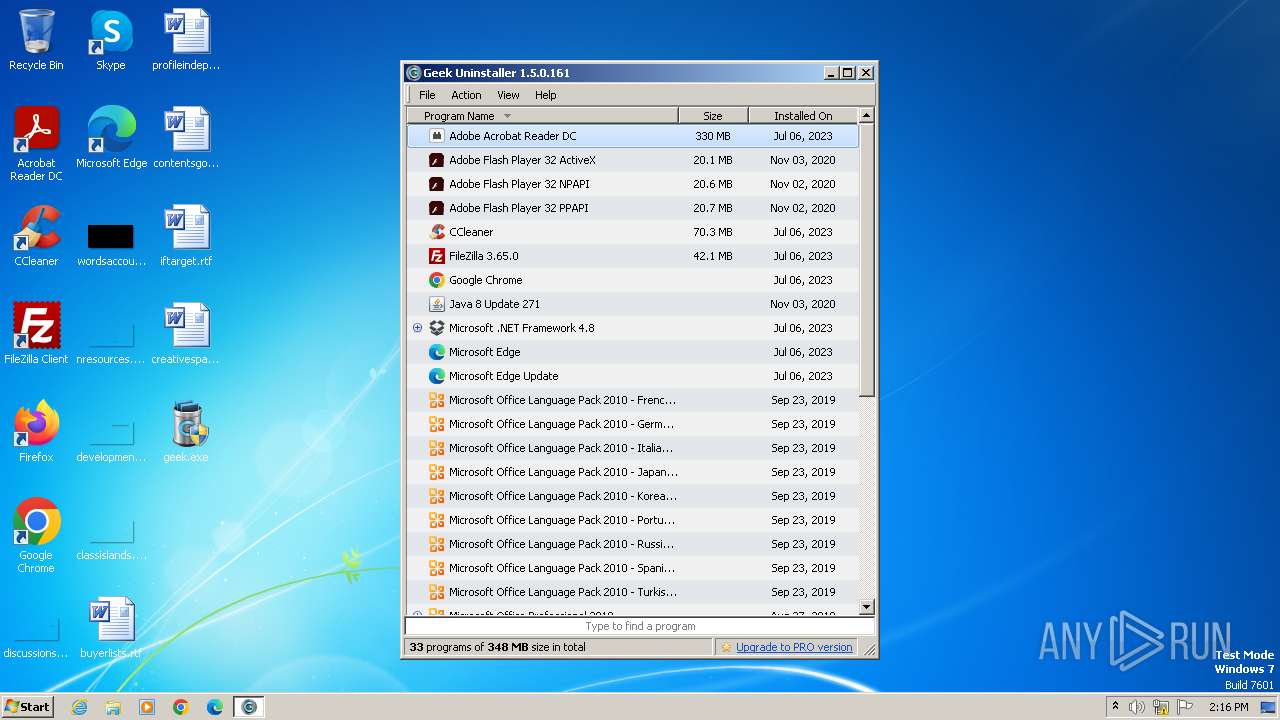Open the View menu

(x=508, y=95)
